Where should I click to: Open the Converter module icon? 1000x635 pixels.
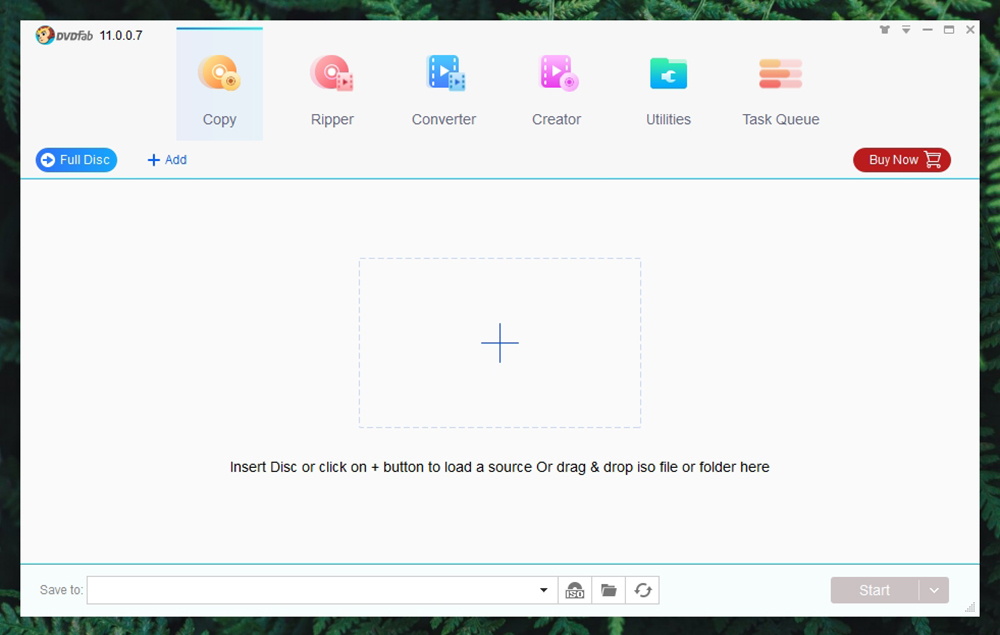[x=444, y=75]
